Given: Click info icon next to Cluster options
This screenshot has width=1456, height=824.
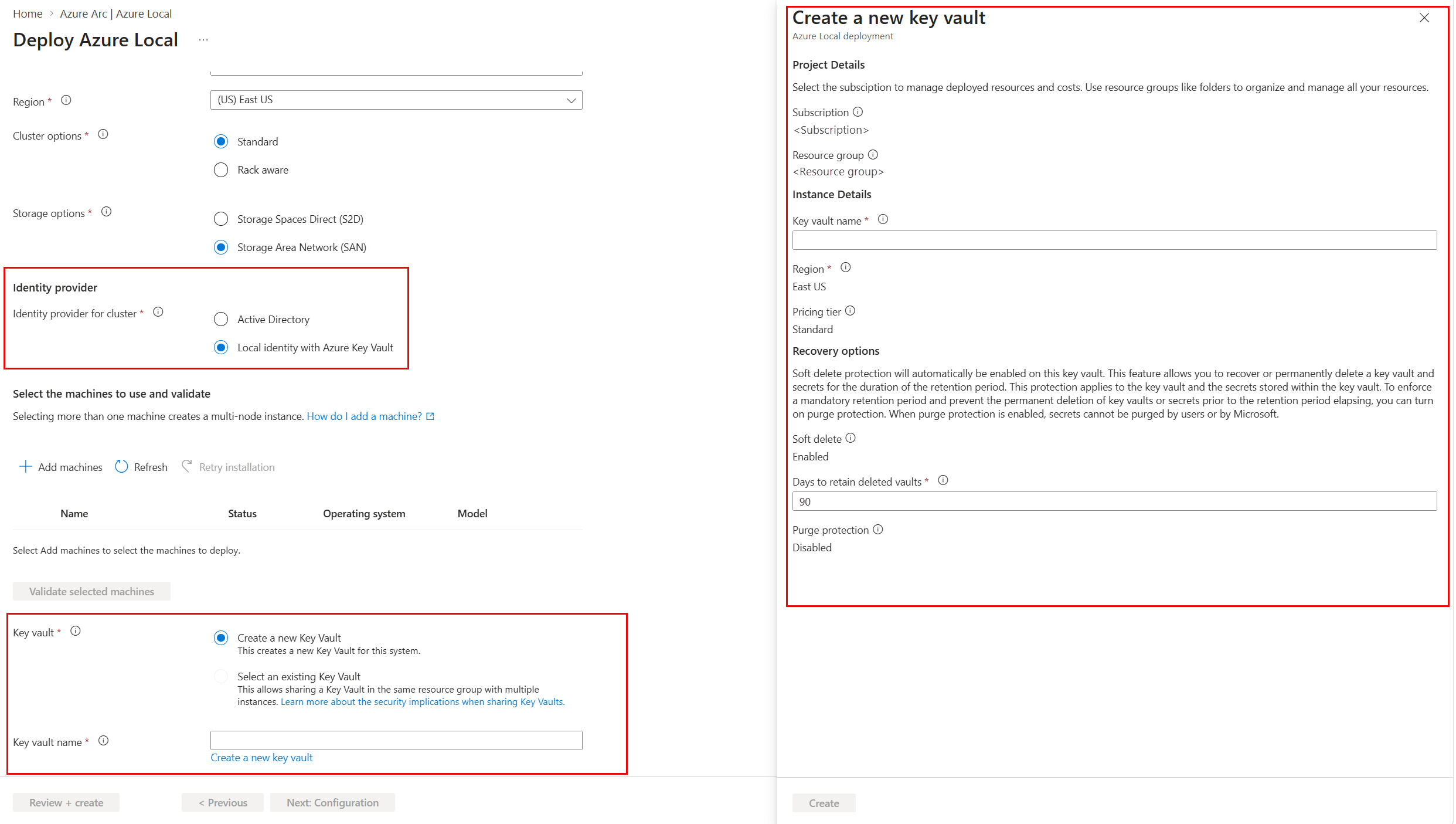Looking at the screenshot, I should point(103,134).
